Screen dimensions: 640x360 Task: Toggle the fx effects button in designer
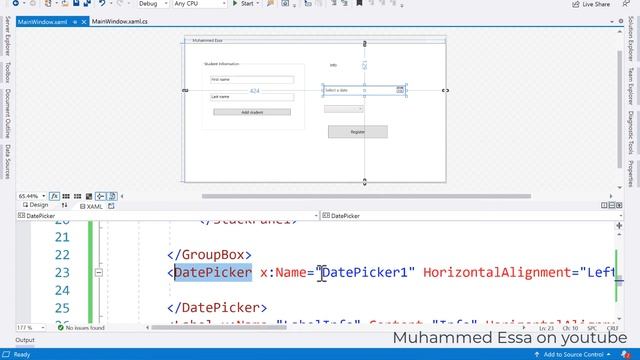54,196
